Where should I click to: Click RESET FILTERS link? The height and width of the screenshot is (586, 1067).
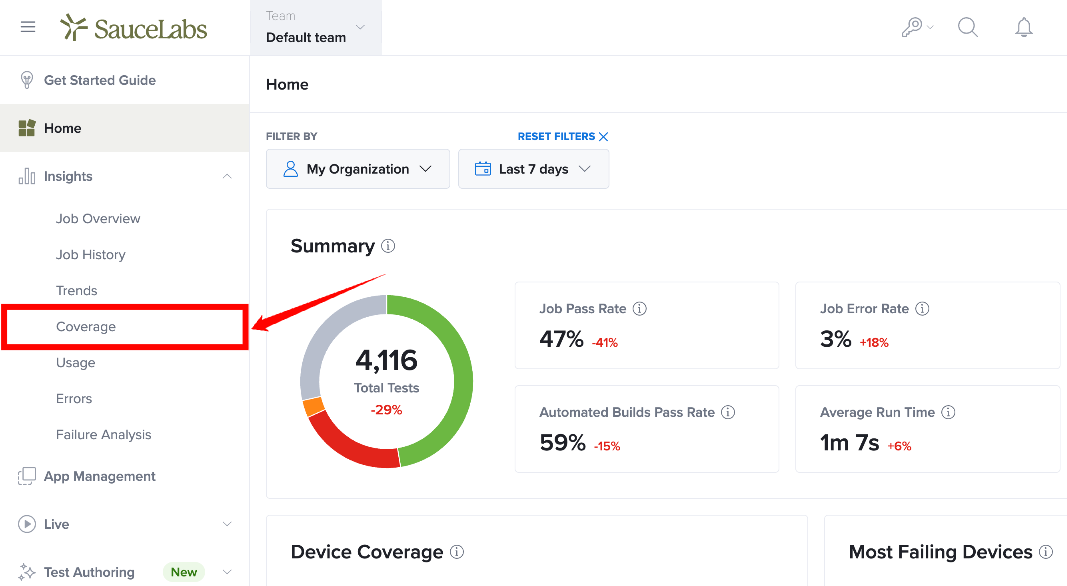(x=563, y=136)
